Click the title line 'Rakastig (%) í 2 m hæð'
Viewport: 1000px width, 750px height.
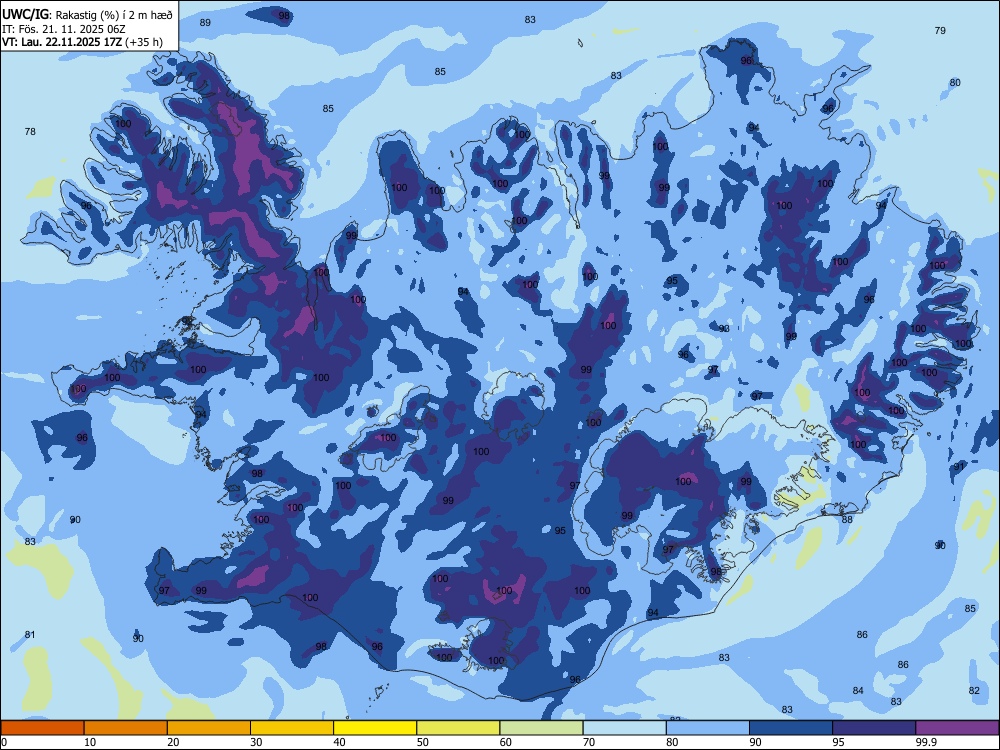click(x=114, y=14)
